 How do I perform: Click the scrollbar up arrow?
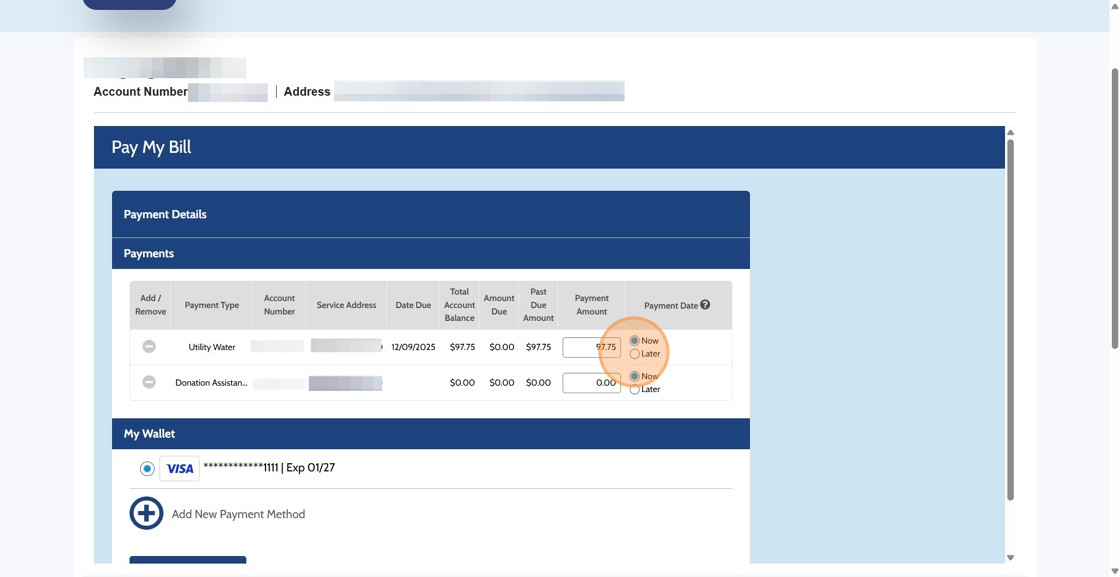click(1009, 131)
